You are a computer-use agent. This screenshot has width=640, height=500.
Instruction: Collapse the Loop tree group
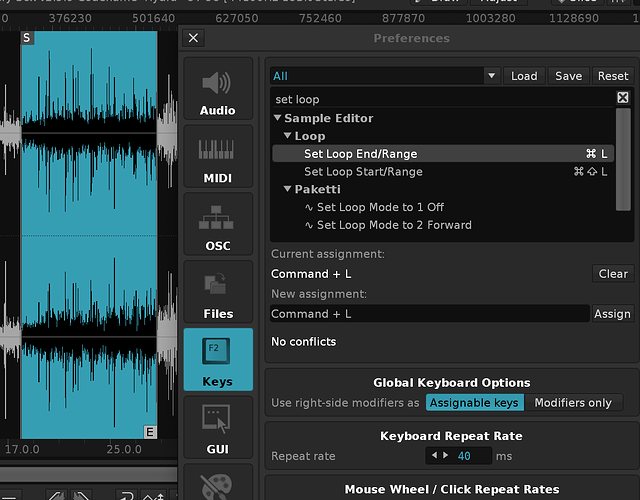(x=287, y=136)
